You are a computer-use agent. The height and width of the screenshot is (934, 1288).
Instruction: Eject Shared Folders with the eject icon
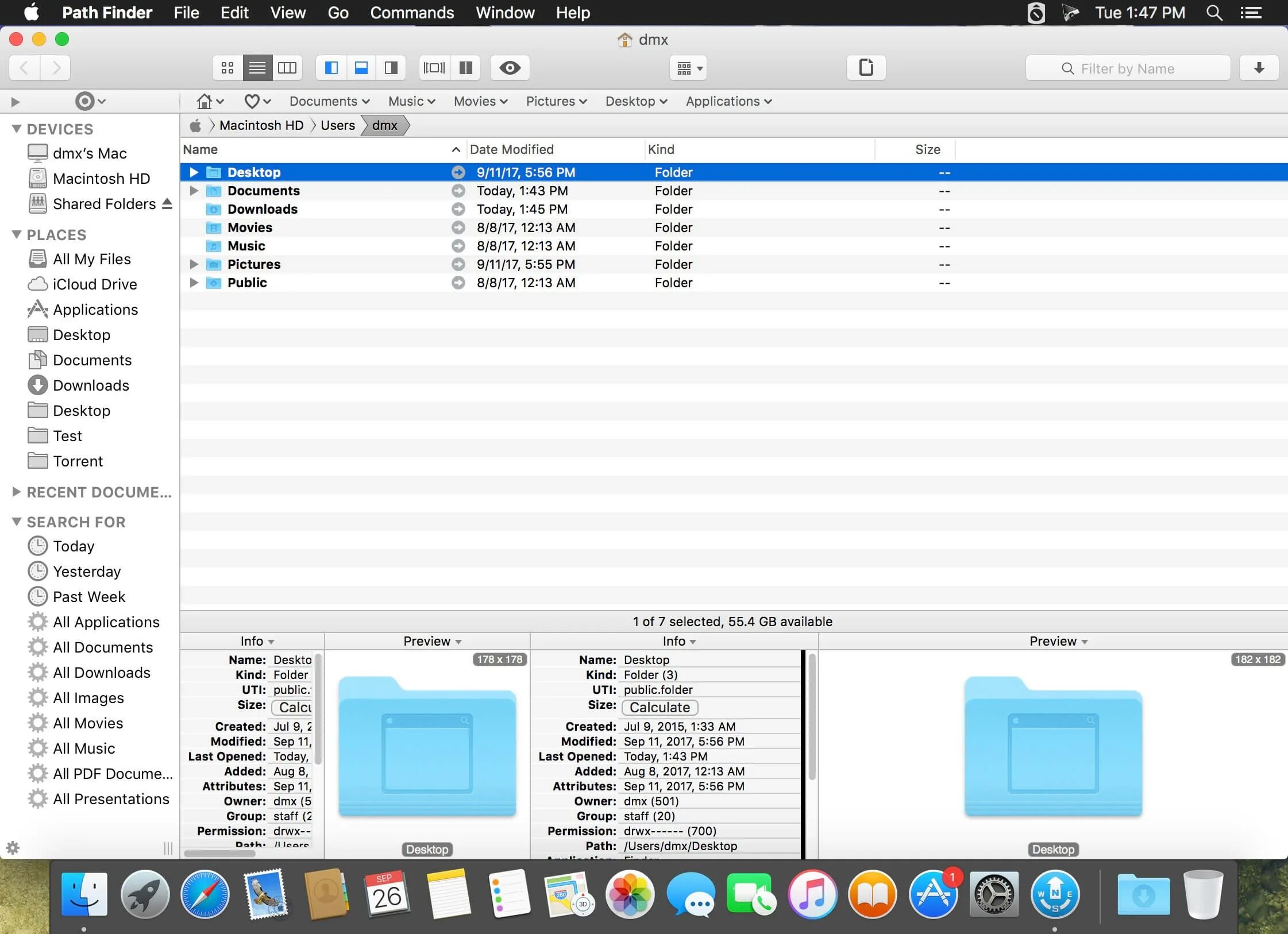[167, 204]
